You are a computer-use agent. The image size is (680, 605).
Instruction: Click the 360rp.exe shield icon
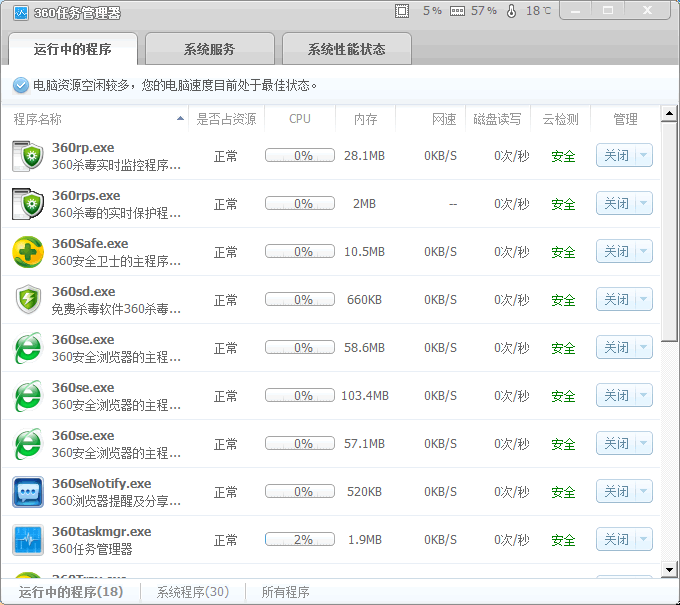point(27,156)
